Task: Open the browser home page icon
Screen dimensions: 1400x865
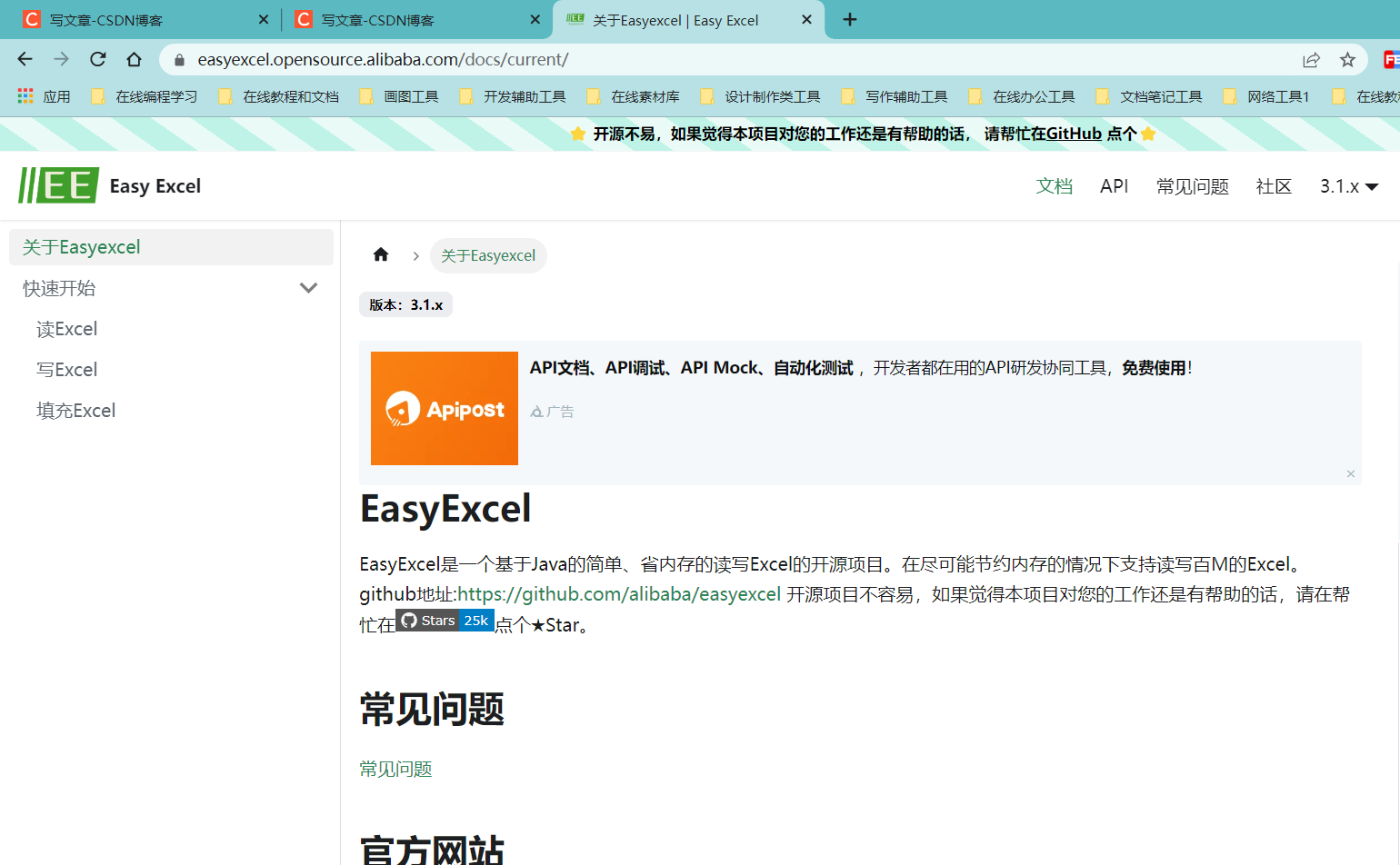Action: pyautogui.click(x=134, y=59)
